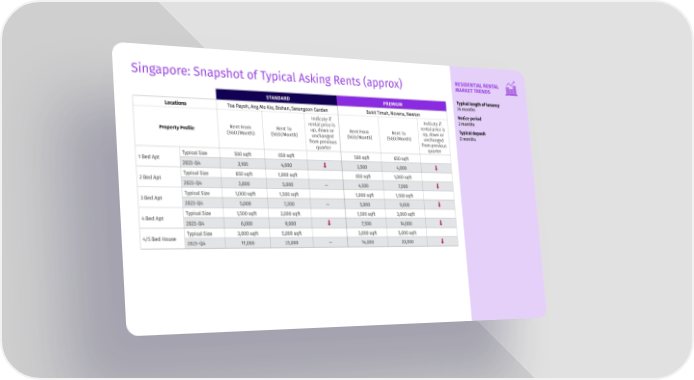Click the down arrow for Premium 4/5 Bed House

pyautogui.click(x=442, y=241)
